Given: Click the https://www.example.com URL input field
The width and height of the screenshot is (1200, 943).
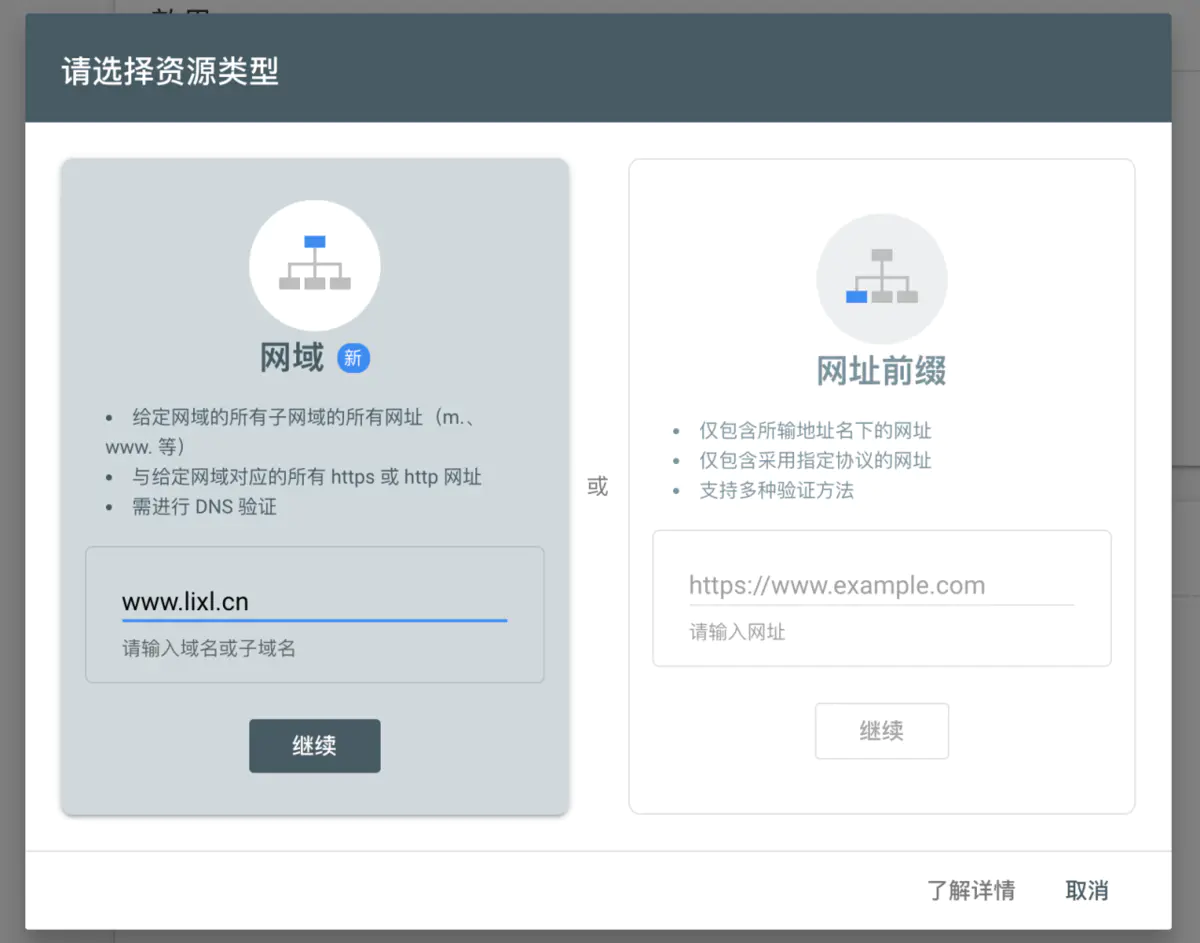Looking at the screenshot, I should 880,586.
